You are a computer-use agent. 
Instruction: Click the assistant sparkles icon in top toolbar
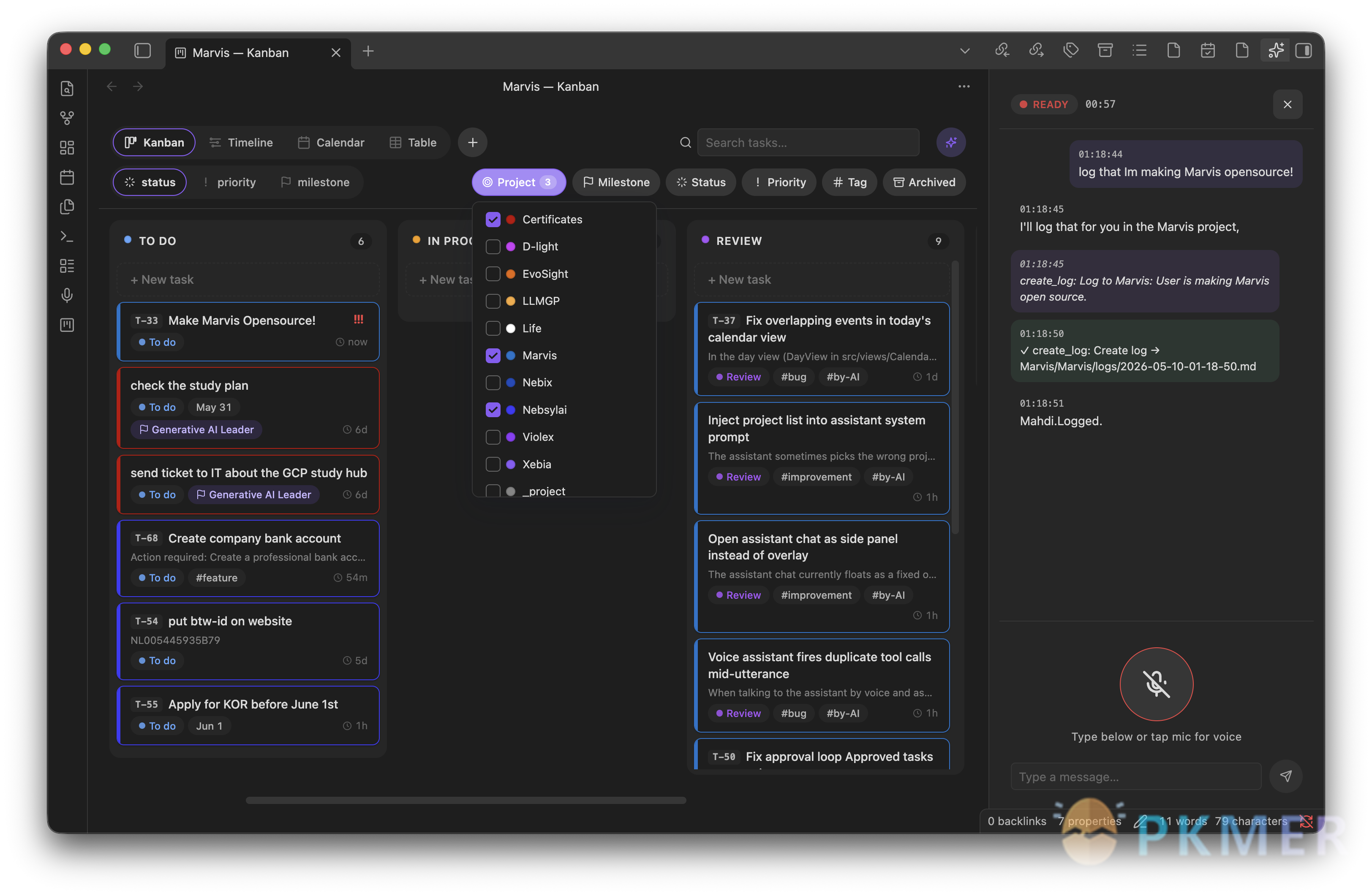(1276, 51)
